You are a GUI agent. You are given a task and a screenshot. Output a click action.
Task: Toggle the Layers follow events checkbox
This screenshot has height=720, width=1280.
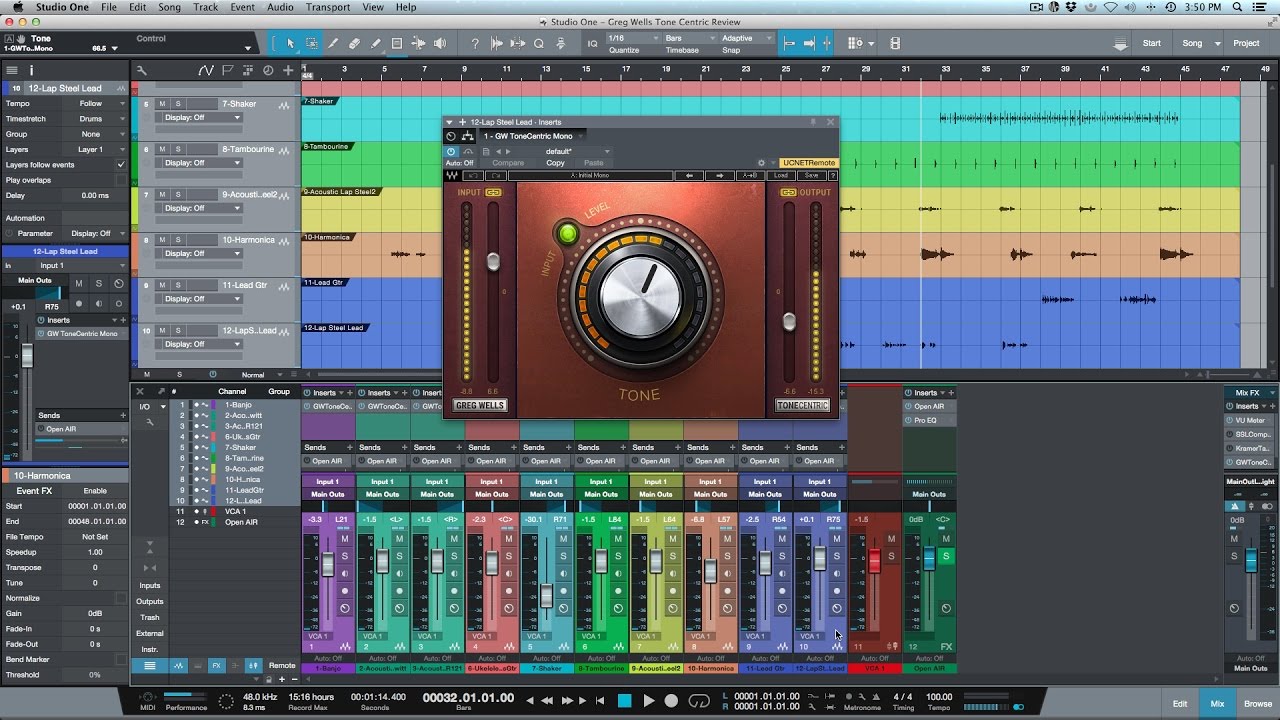click(x=121, y=165)
